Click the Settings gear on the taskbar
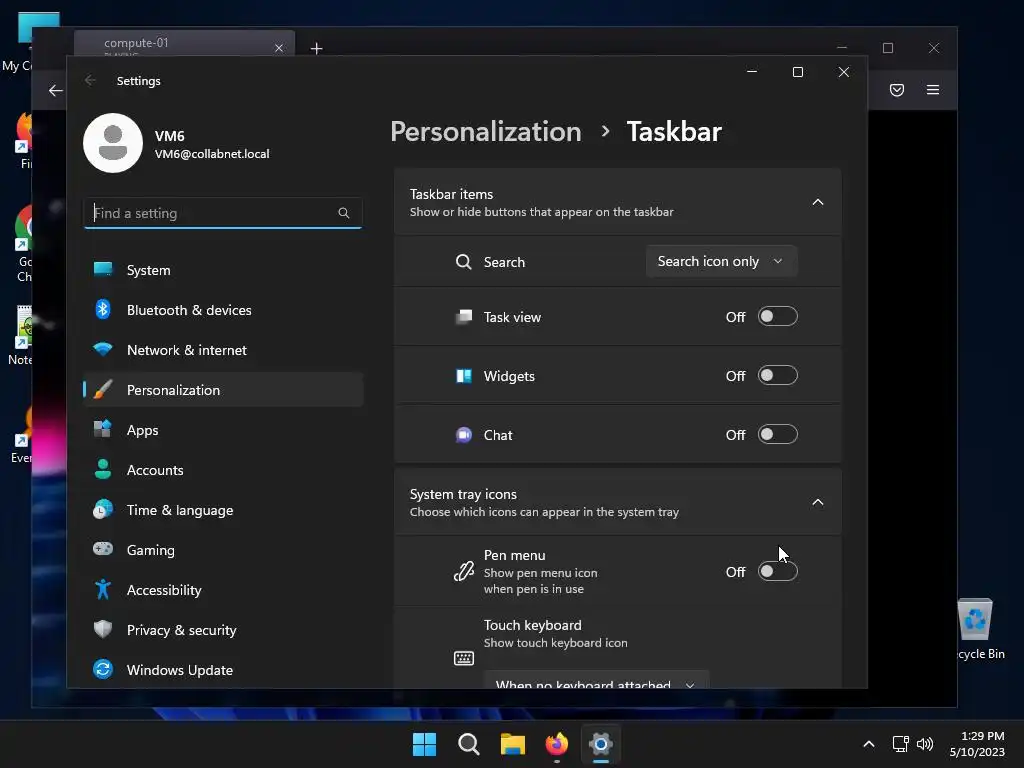 coord(601,744)
